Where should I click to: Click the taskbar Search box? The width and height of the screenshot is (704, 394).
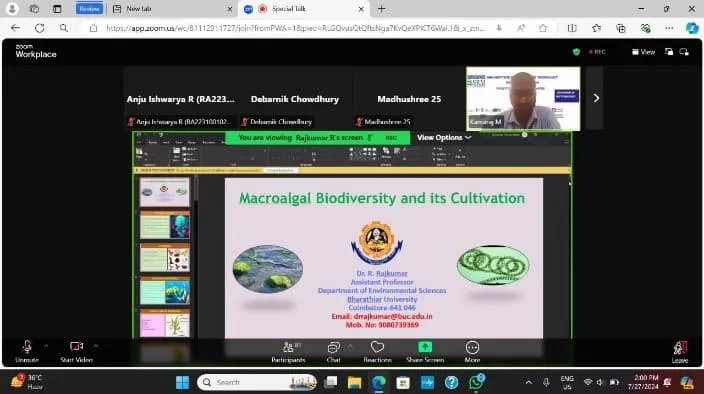point(257,382)
